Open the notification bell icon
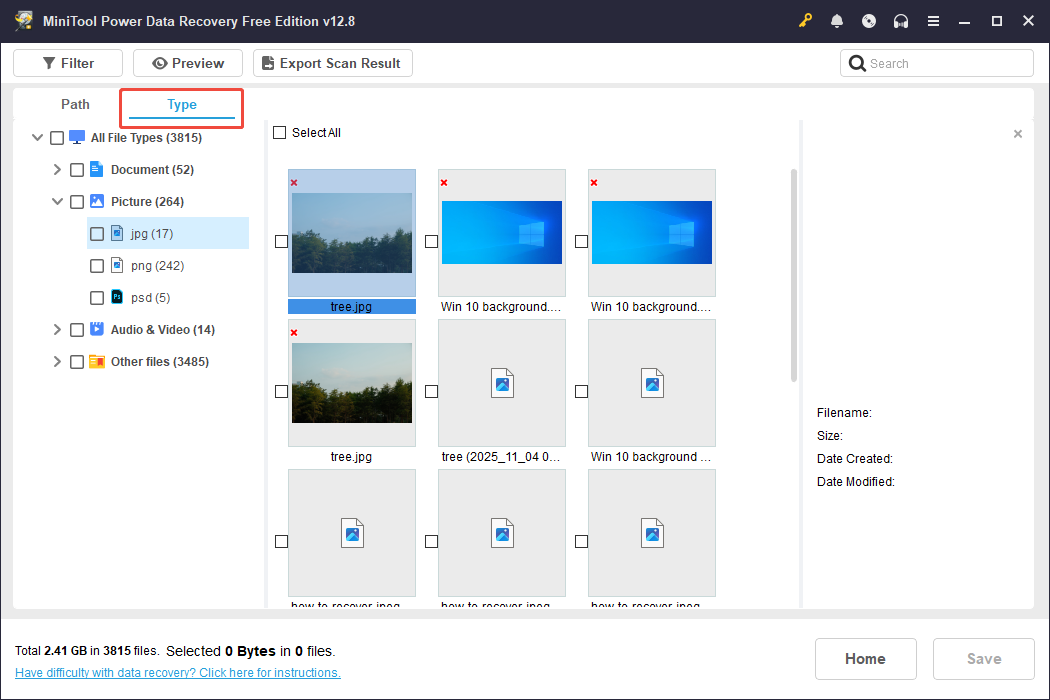The image size is (1050, 700). [x=837, y=21]
